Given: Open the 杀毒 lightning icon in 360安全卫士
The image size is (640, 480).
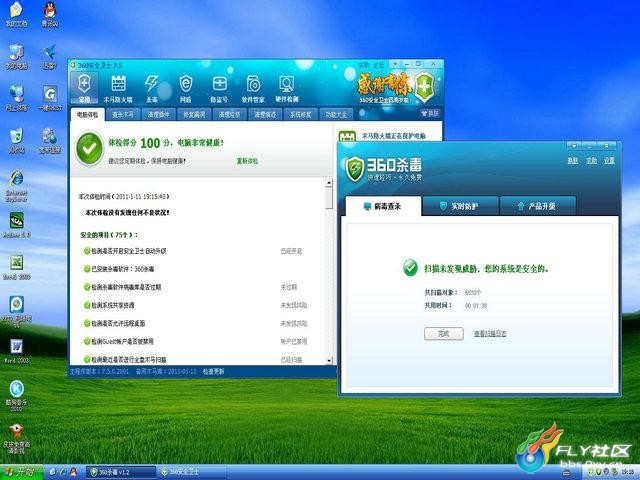Looking at the screenshot, I should coord(151,88).
